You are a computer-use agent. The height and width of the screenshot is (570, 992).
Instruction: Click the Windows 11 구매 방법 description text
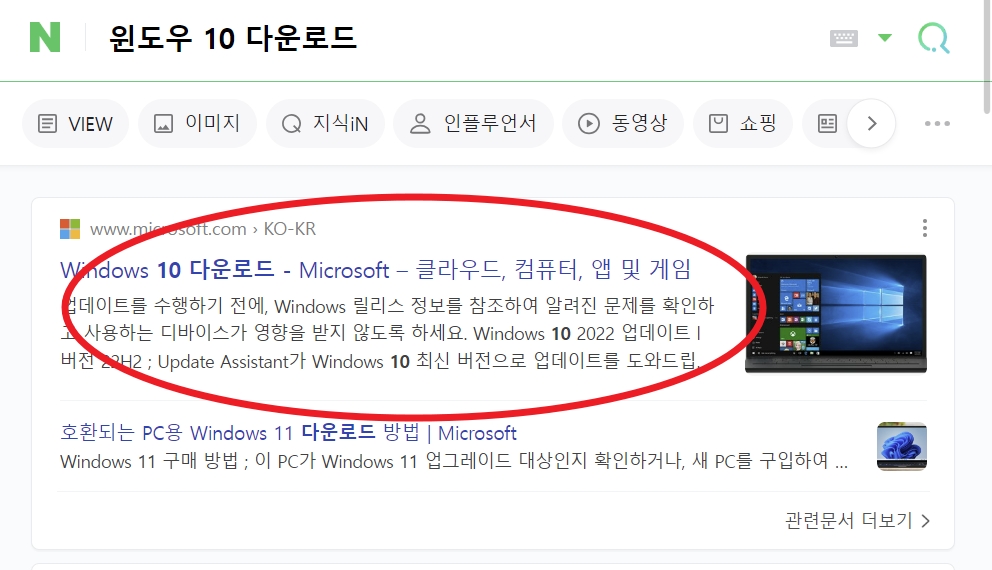pyautogui.click(x=454, y=461)
